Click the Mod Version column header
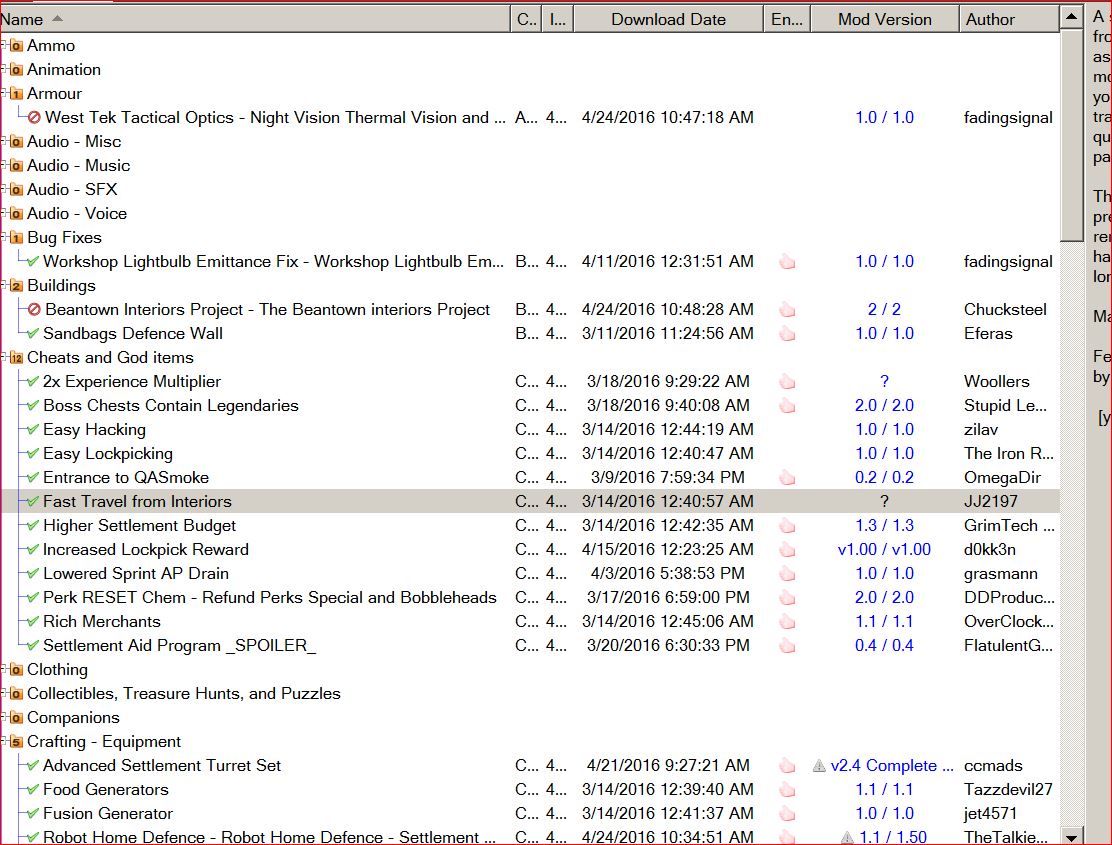 pos(884,19)
